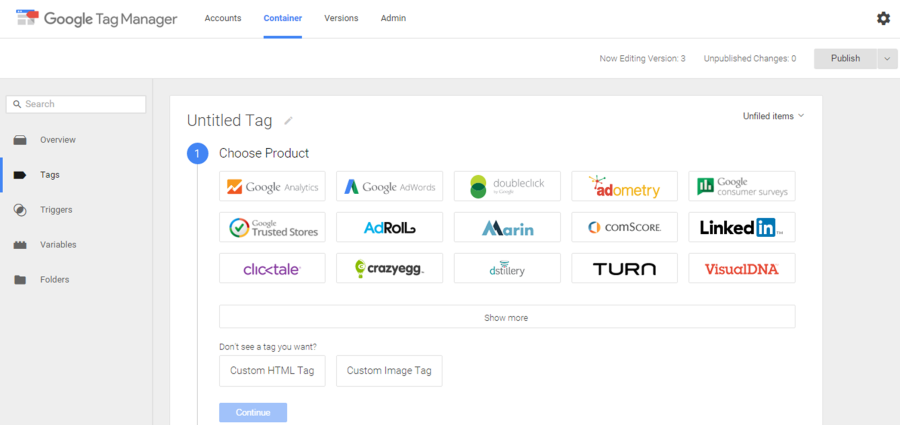Select the DoubleClick product tile

click(507, 186)
